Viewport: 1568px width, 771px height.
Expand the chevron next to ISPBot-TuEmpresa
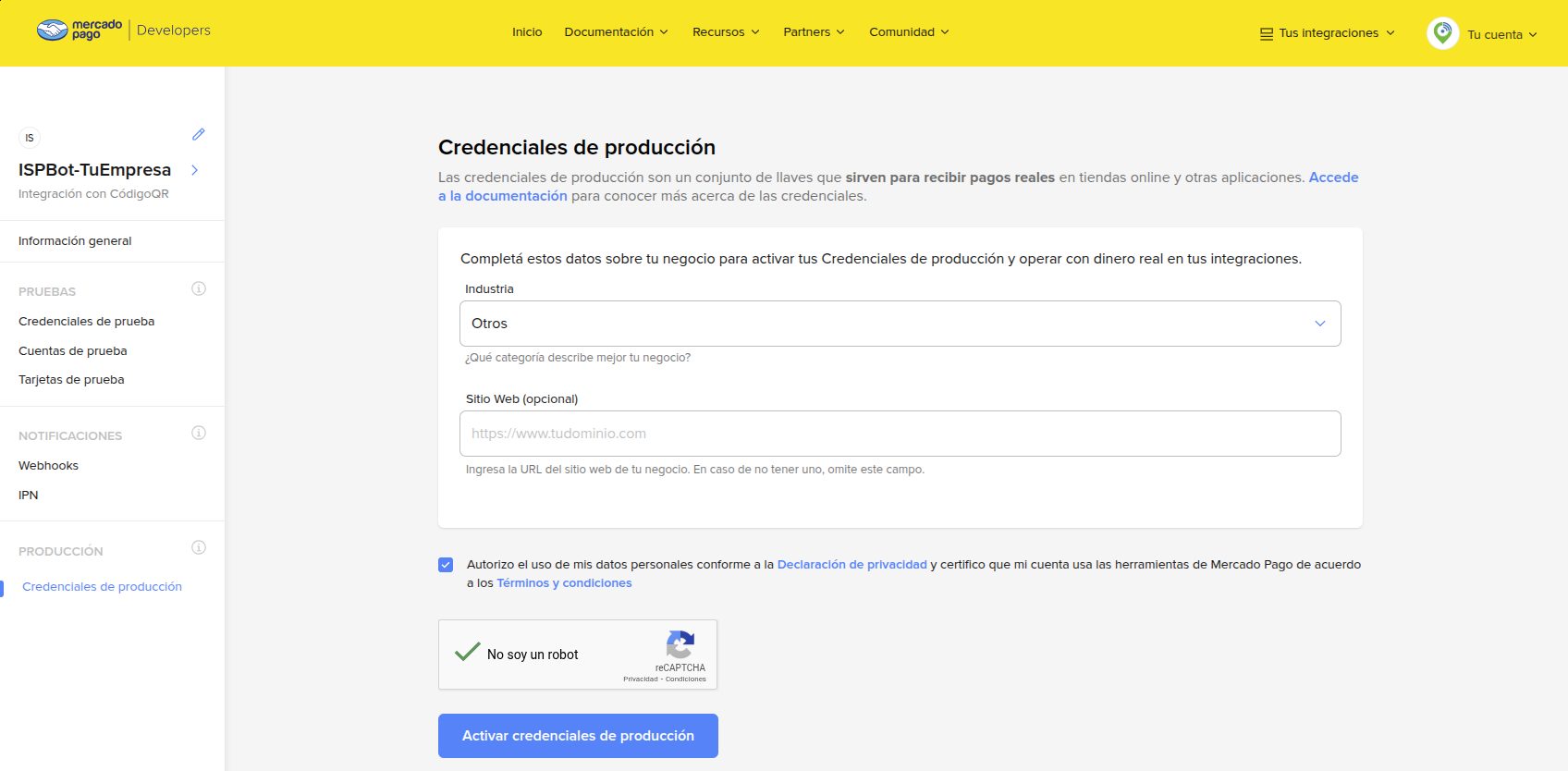click(194, 170)
